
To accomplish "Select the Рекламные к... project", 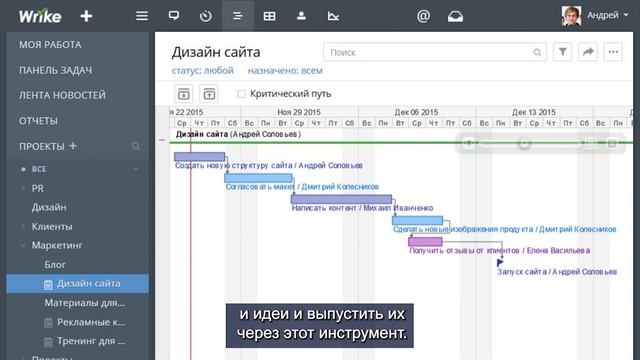I will click(91, 322).
